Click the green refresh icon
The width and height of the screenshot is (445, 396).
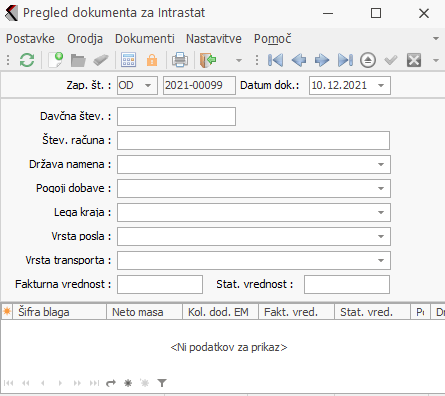pyautogui.click(x=27, y=60)
